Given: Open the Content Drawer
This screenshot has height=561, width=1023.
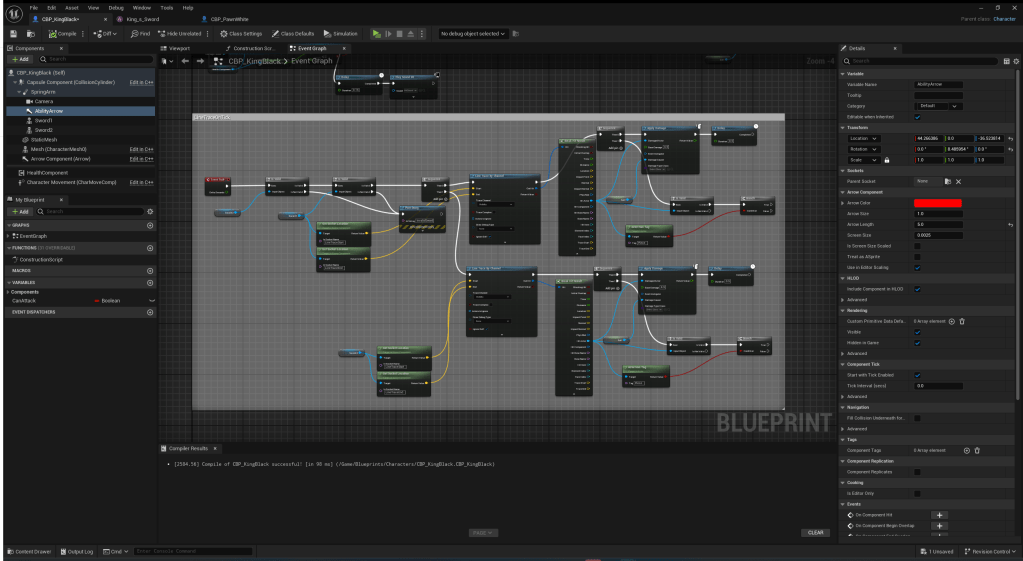Looking at the screenshot, I should coord(29,551).
